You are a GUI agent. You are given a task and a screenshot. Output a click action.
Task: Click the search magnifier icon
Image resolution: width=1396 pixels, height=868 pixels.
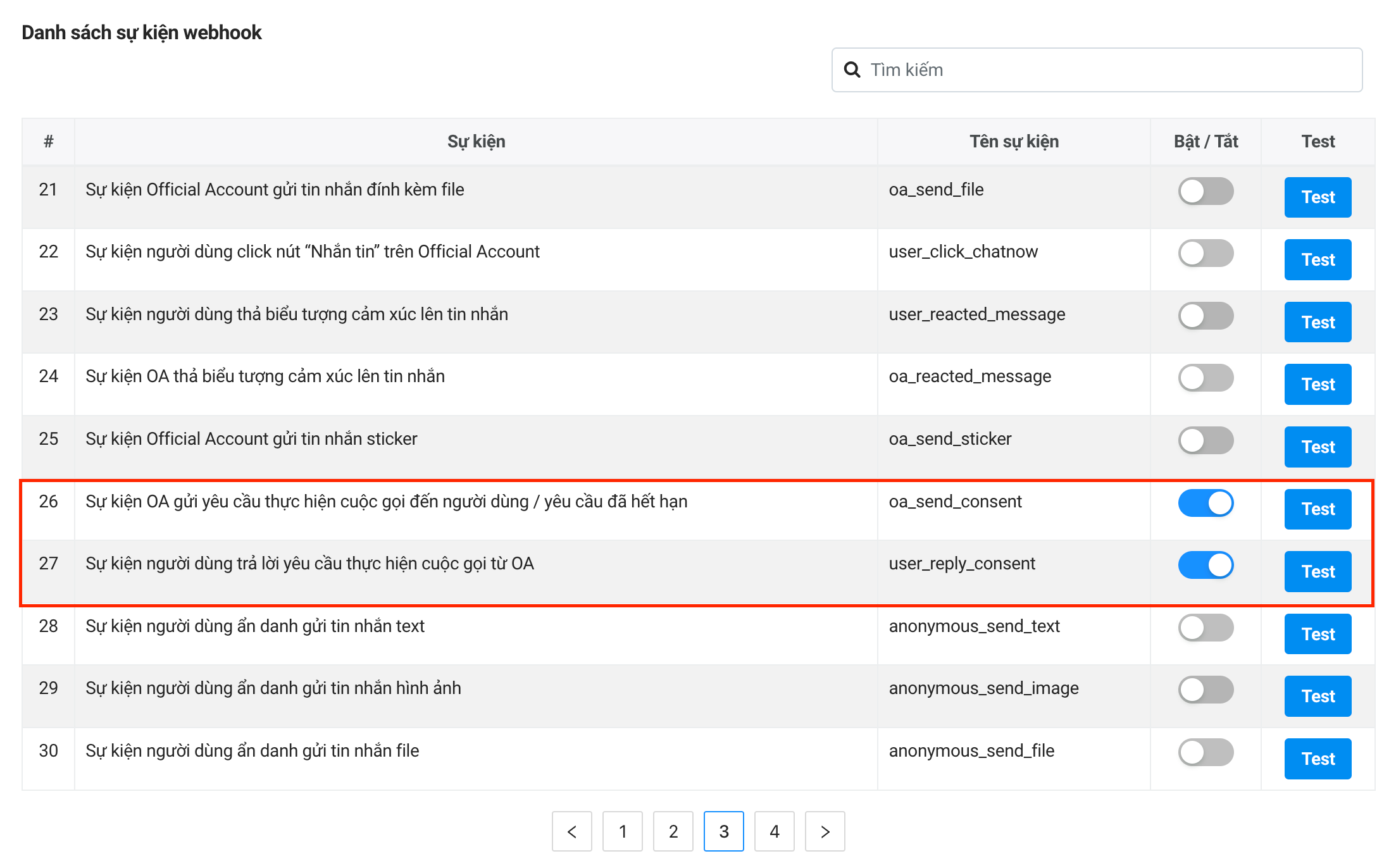[x=852, y=70]
